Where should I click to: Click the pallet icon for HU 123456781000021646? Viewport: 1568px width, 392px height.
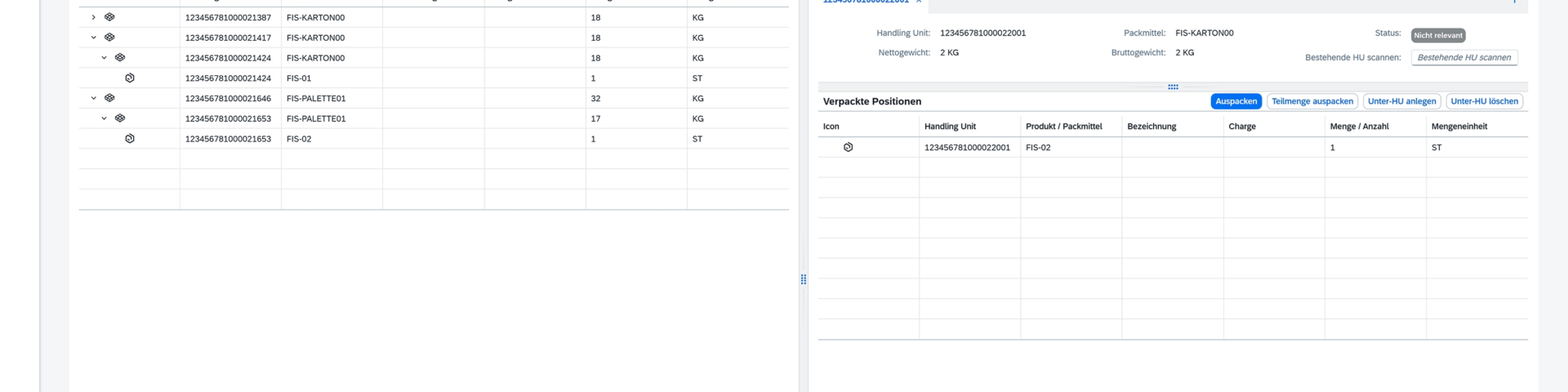pos(109,98)
